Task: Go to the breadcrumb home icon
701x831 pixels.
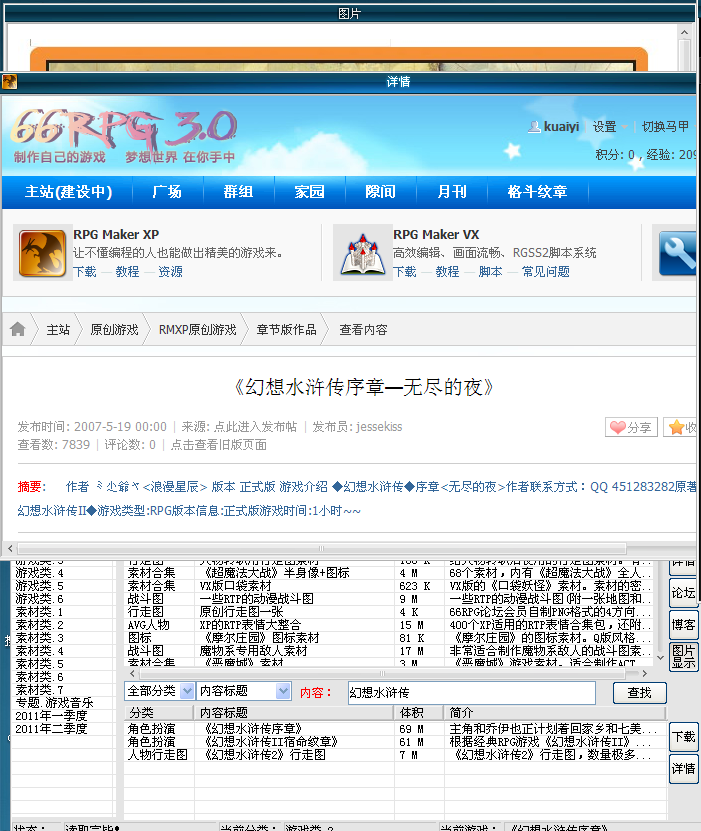Action: [x=17, y=329]
